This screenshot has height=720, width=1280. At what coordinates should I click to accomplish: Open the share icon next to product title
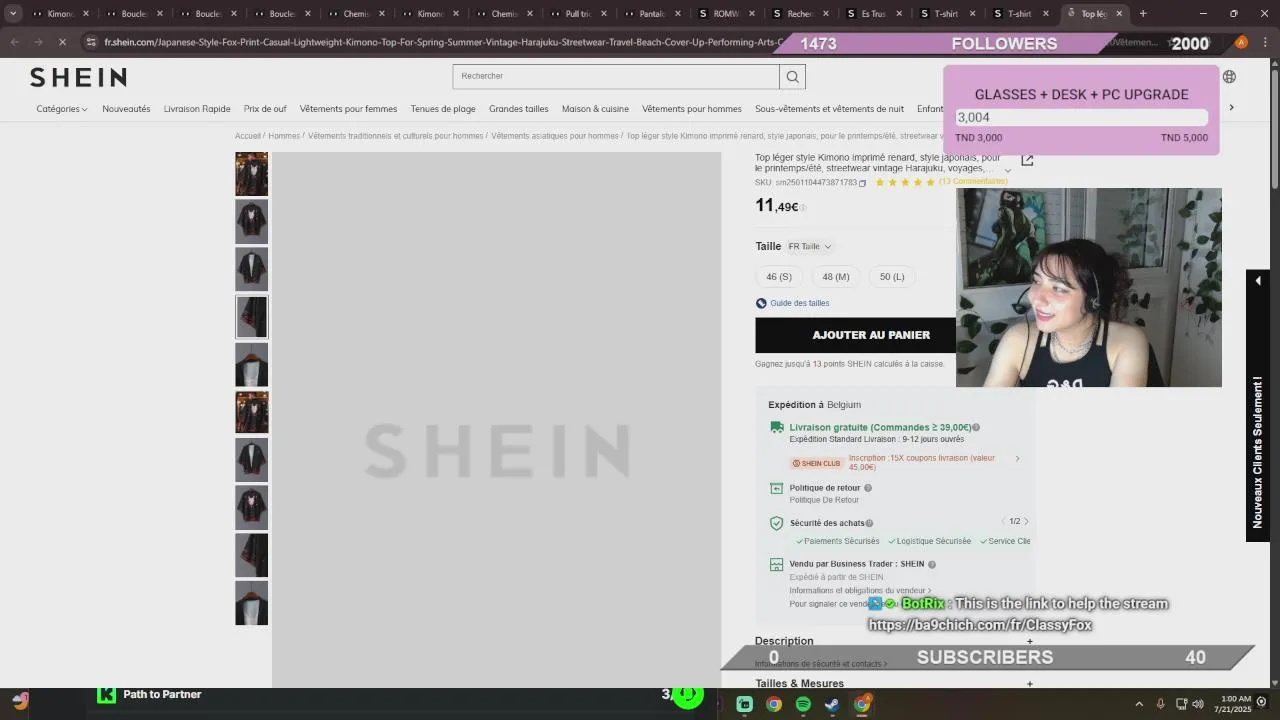point(1027,160)
